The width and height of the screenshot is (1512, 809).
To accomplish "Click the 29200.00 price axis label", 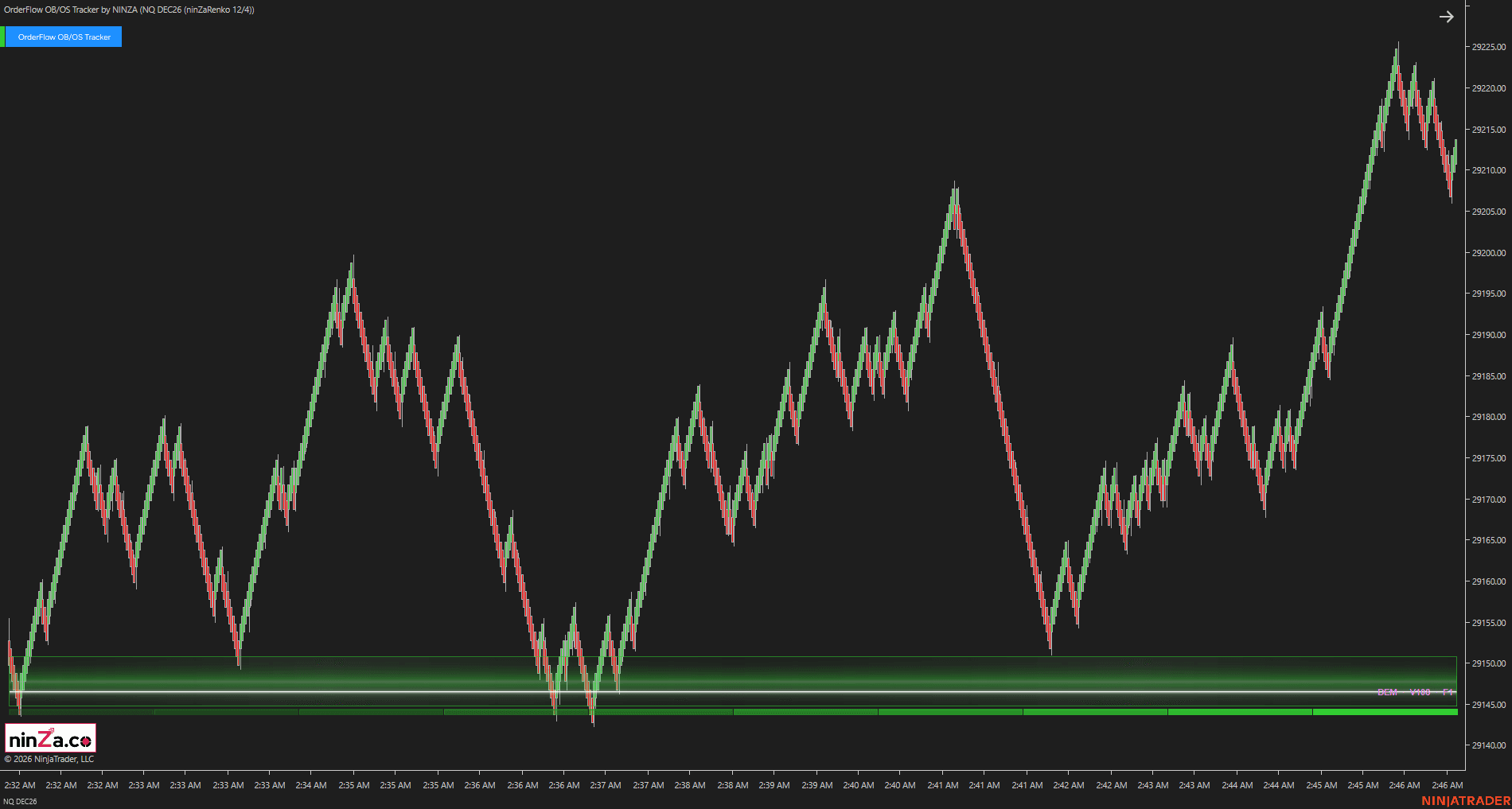I will 1488,253.
